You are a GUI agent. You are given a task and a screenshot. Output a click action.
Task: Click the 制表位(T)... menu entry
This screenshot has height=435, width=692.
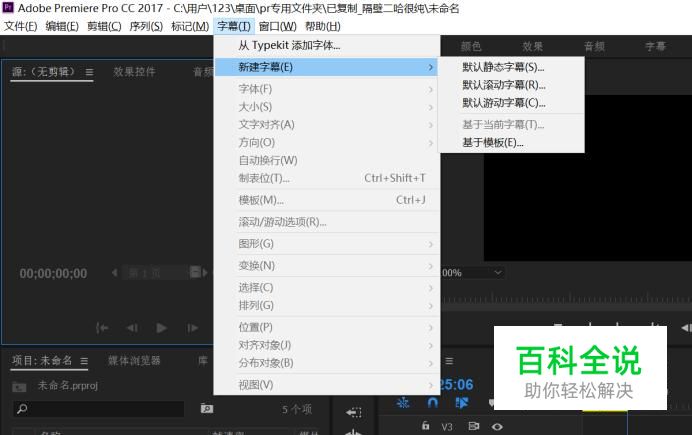coord(327,178)
